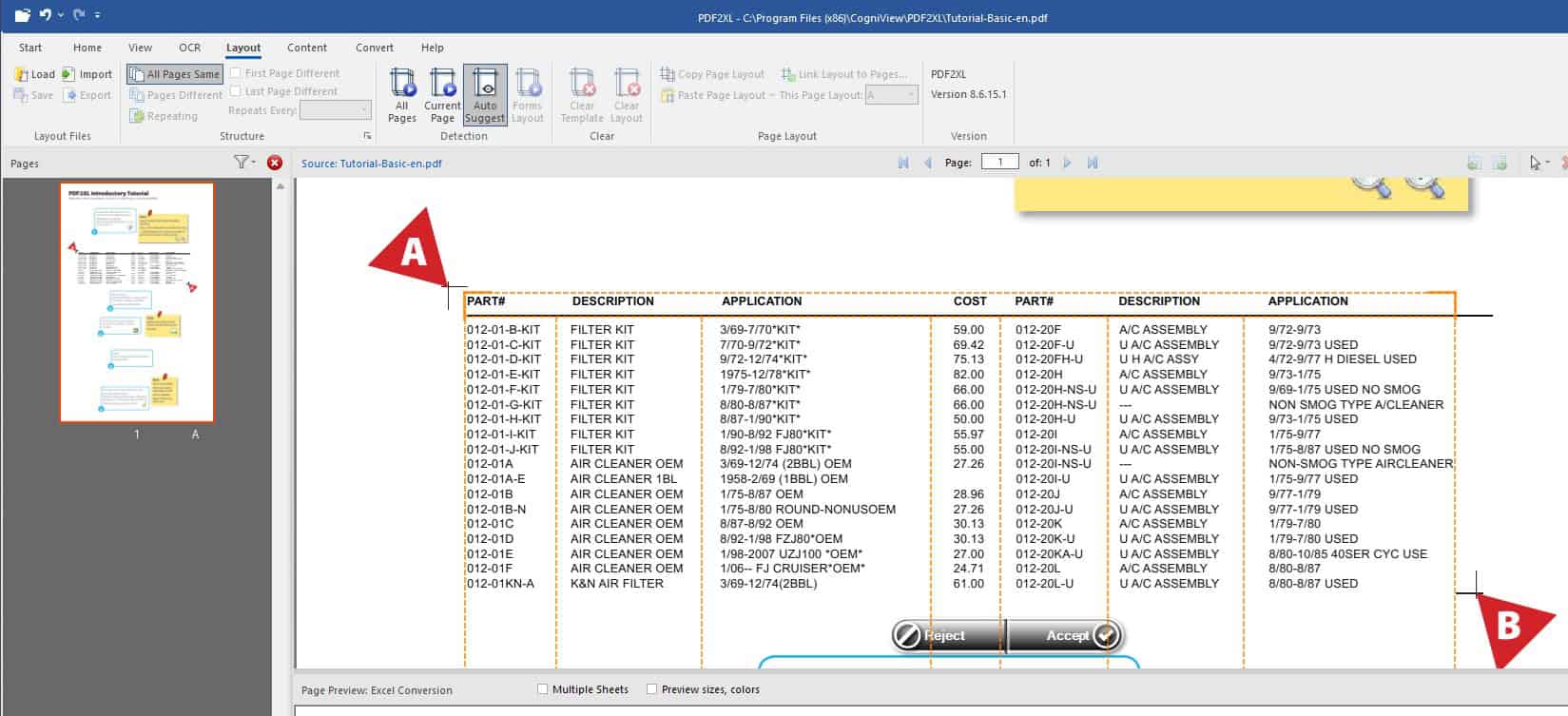Click 1/98-2007 UZJ100 *OEM* application cell

791,554
